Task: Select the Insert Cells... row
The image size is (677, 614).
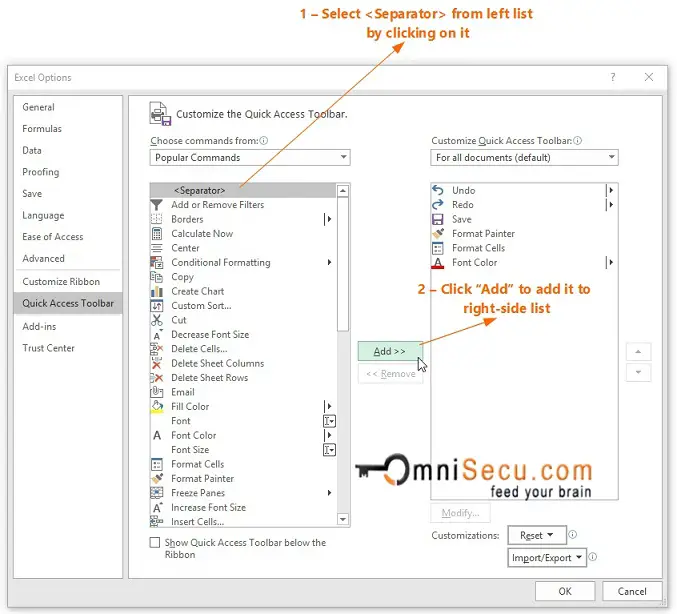Action: 243,522
